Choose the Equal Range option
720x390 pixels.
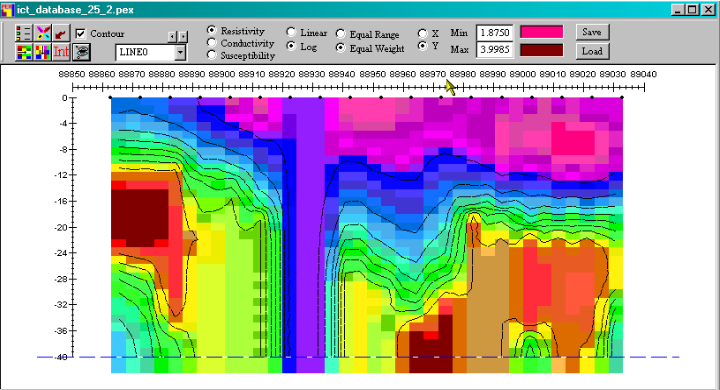coord(340,34)
